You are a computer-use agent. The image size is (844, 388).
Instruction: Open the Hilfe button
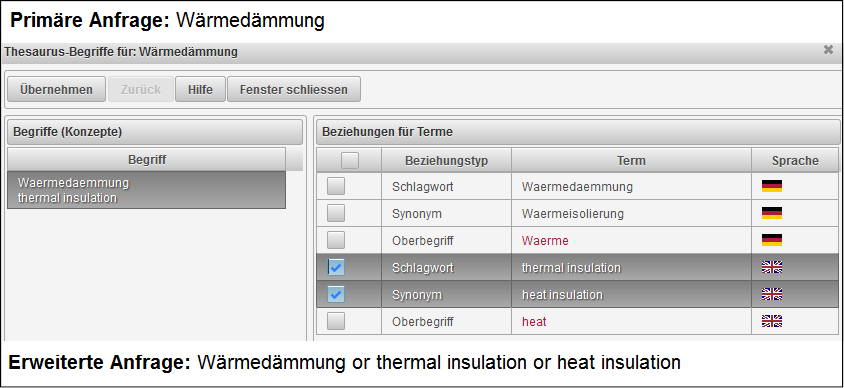pos(200,89)
